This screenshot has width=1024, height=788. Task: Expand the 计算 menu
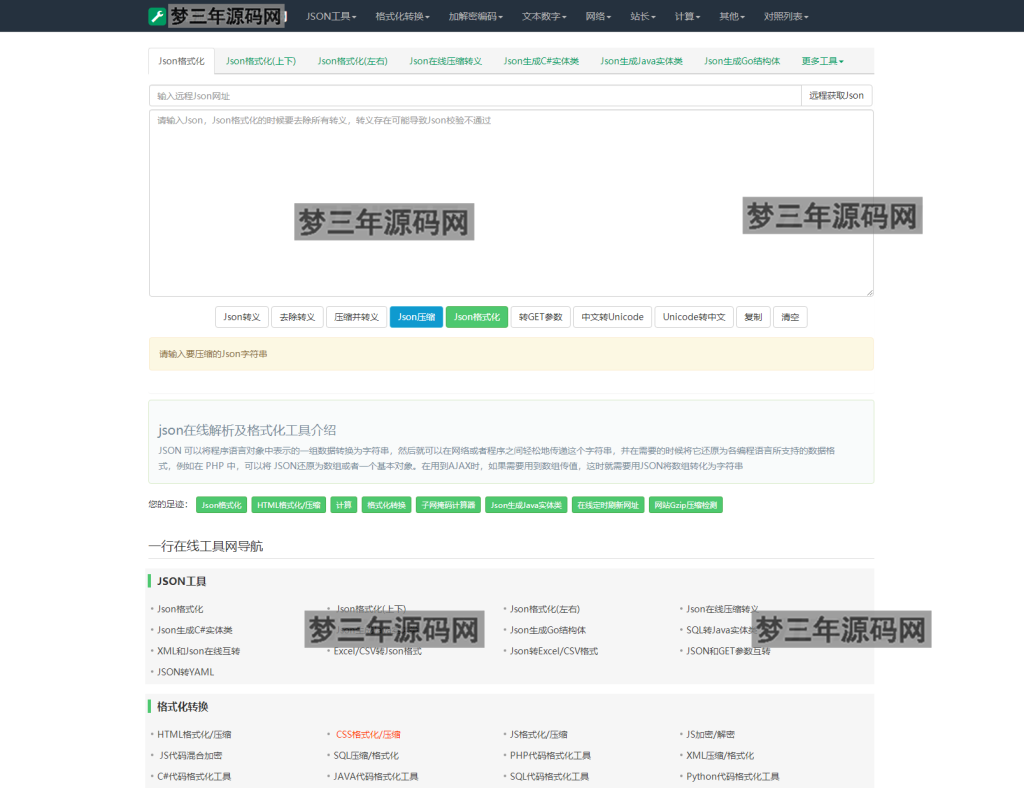687,16
